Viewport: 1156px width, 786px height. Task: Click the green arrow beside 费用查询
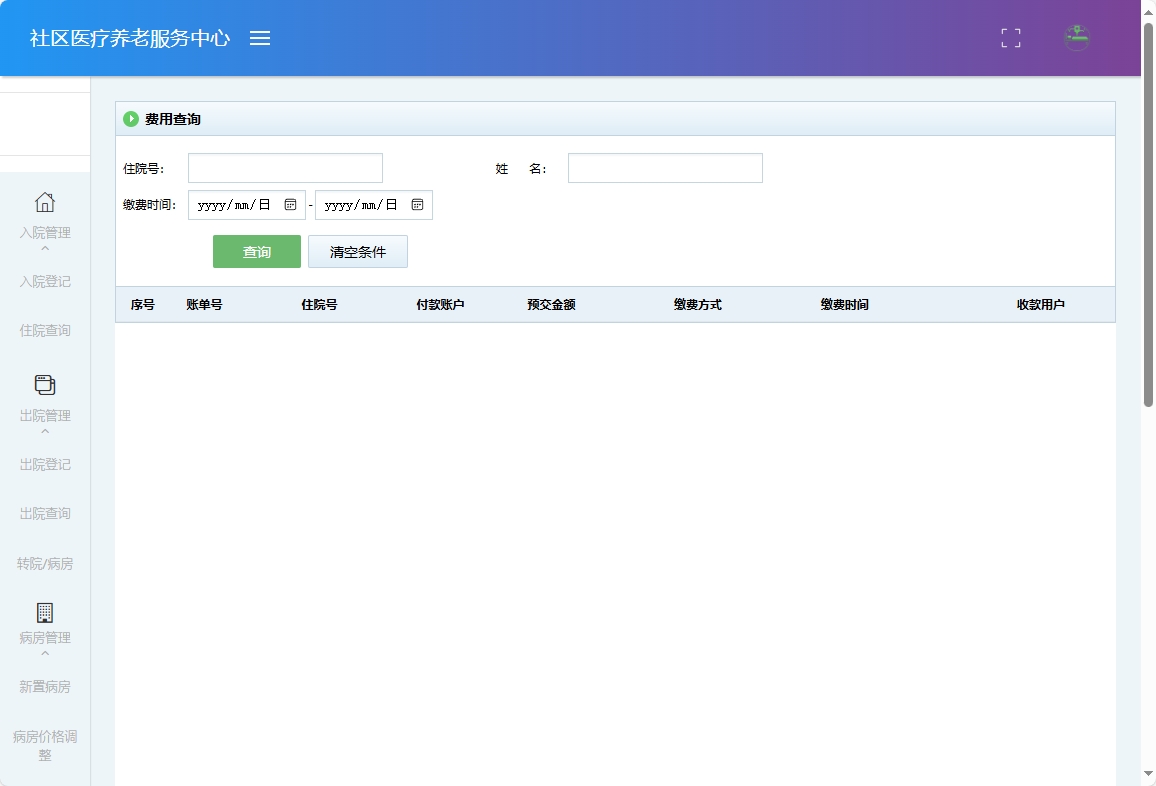[x=131, y=118]
